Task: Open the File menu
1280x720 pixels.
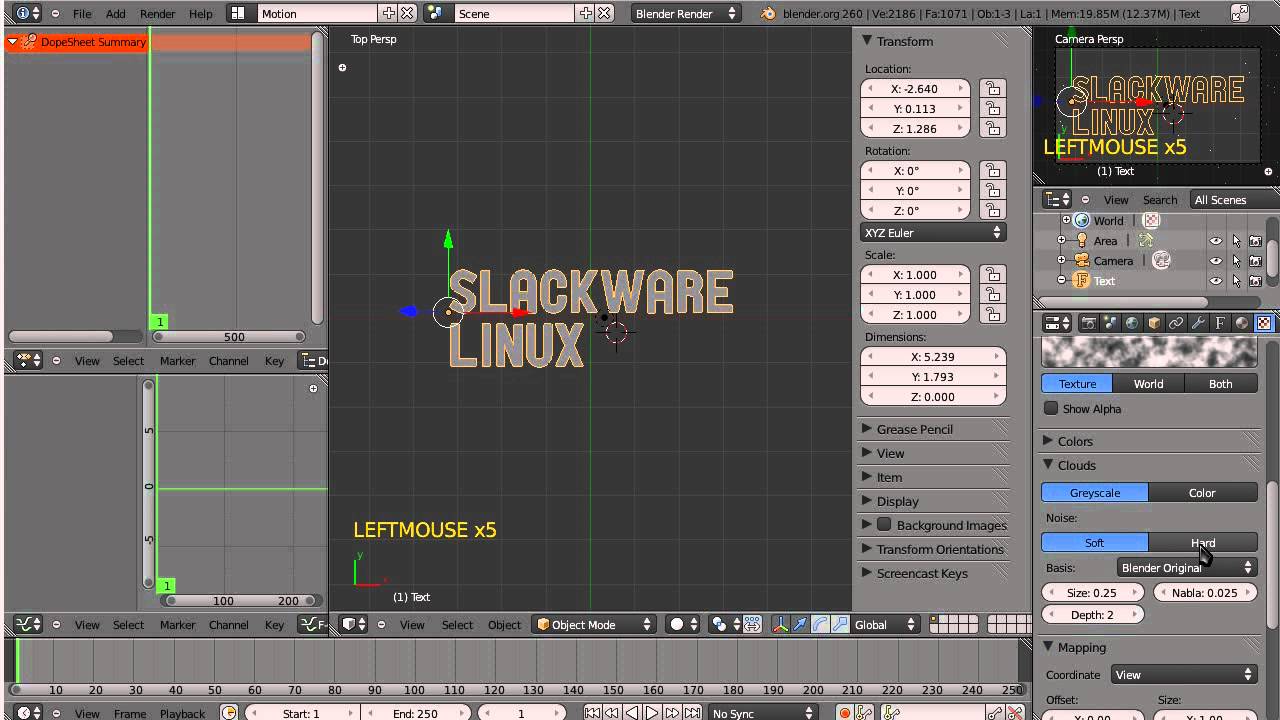Action: click(x=82, y=14)
